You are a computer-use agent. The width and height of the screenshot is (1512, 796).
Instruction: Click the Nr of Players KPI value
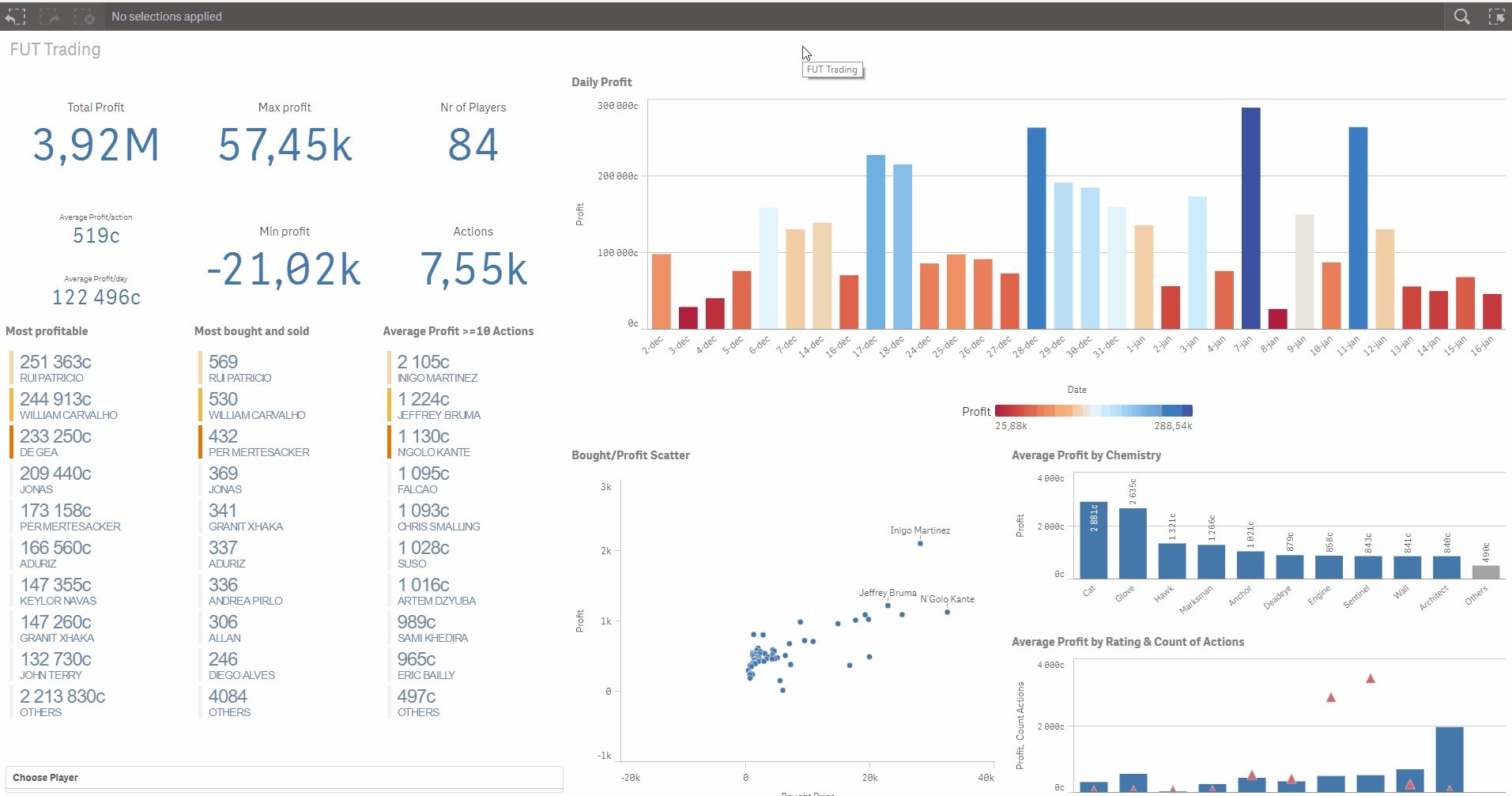473,145
